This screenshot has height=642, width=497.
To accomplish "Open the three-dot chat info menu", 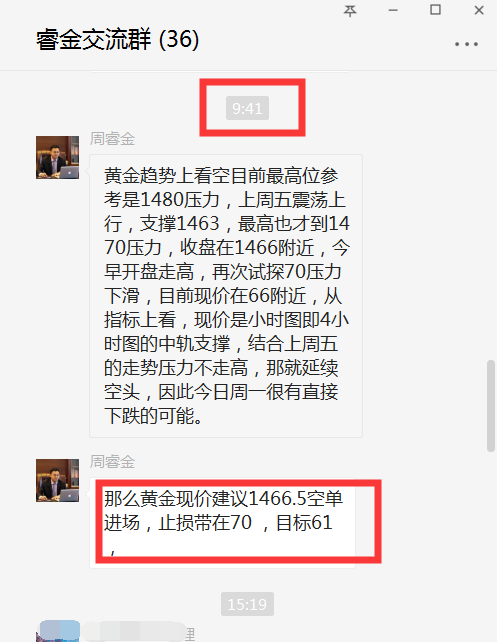I will click(x=466, y=44).
